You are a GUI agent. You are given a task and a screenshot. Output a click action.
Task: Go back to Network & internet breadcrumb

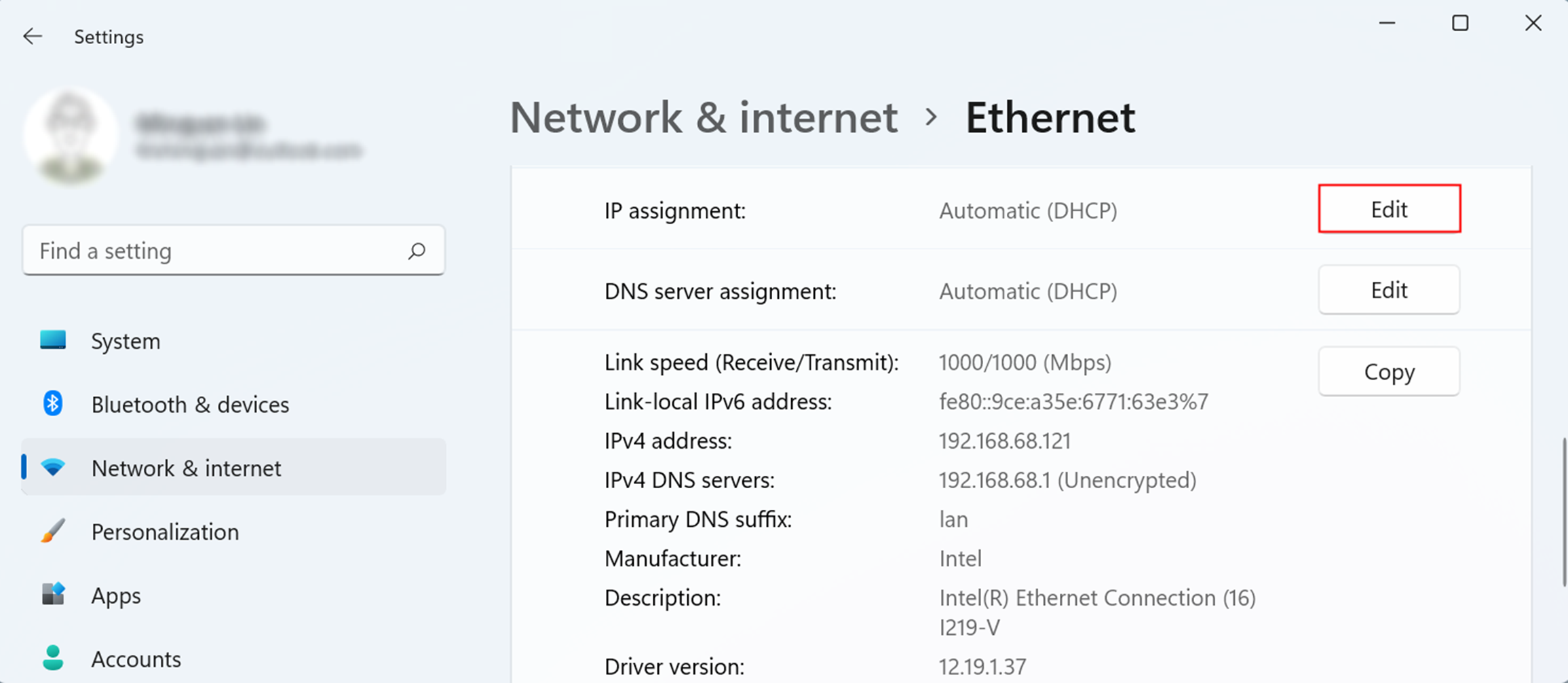click(x=704, y=117)
